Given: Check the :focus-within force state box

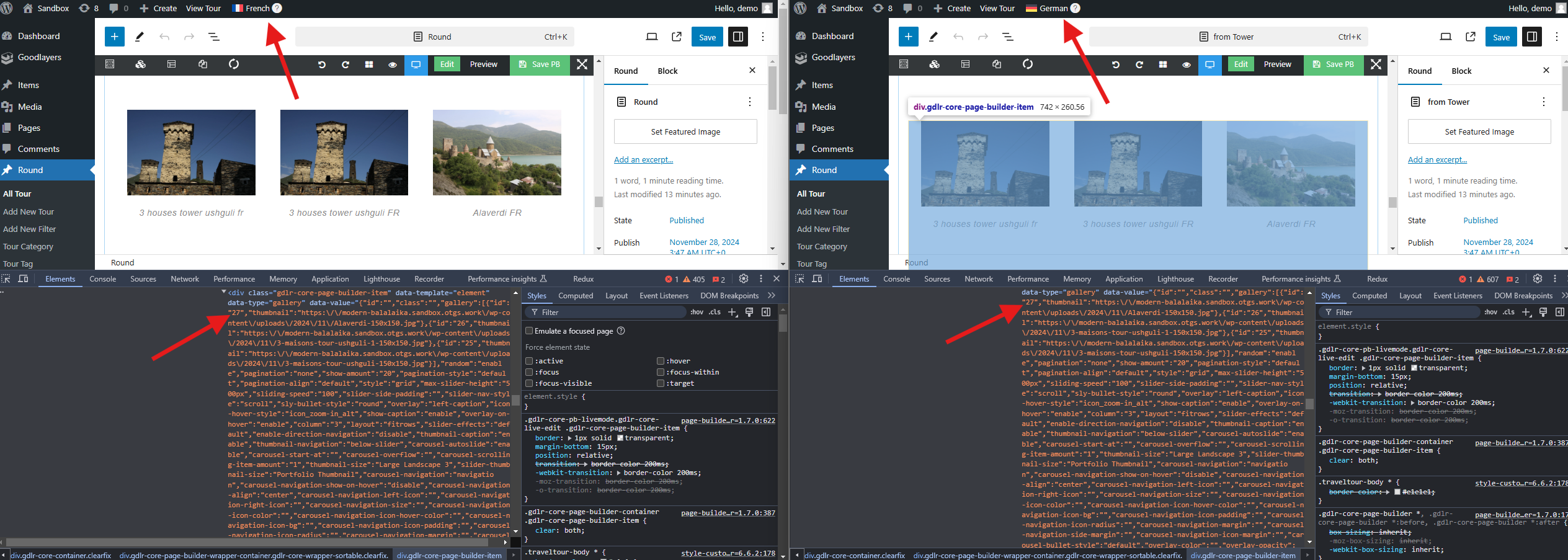Looking at the screenshot, I should pyautogui.click(x=661, y=372).
